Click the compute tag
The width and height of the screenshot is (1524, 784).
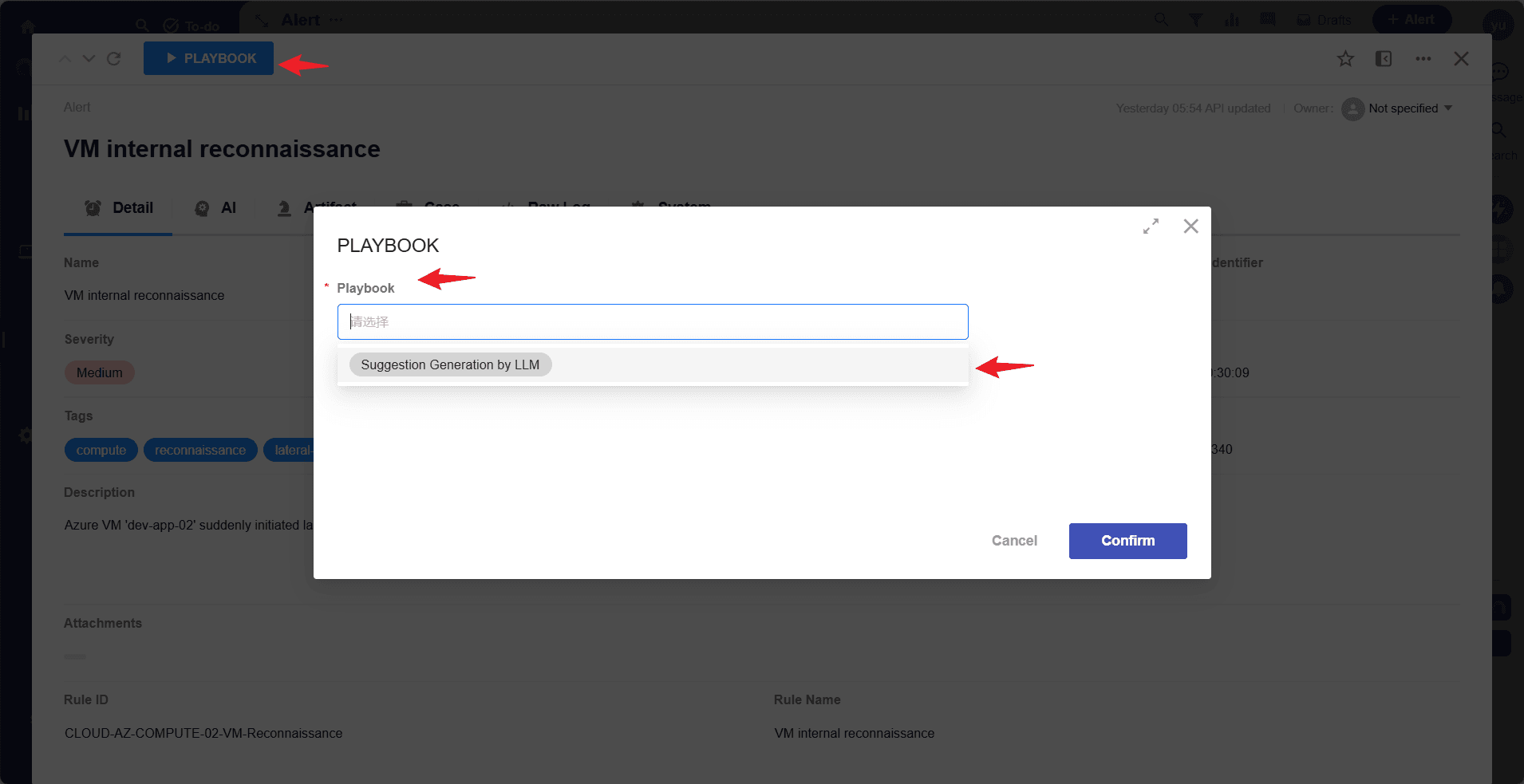[x=101, y=450]
